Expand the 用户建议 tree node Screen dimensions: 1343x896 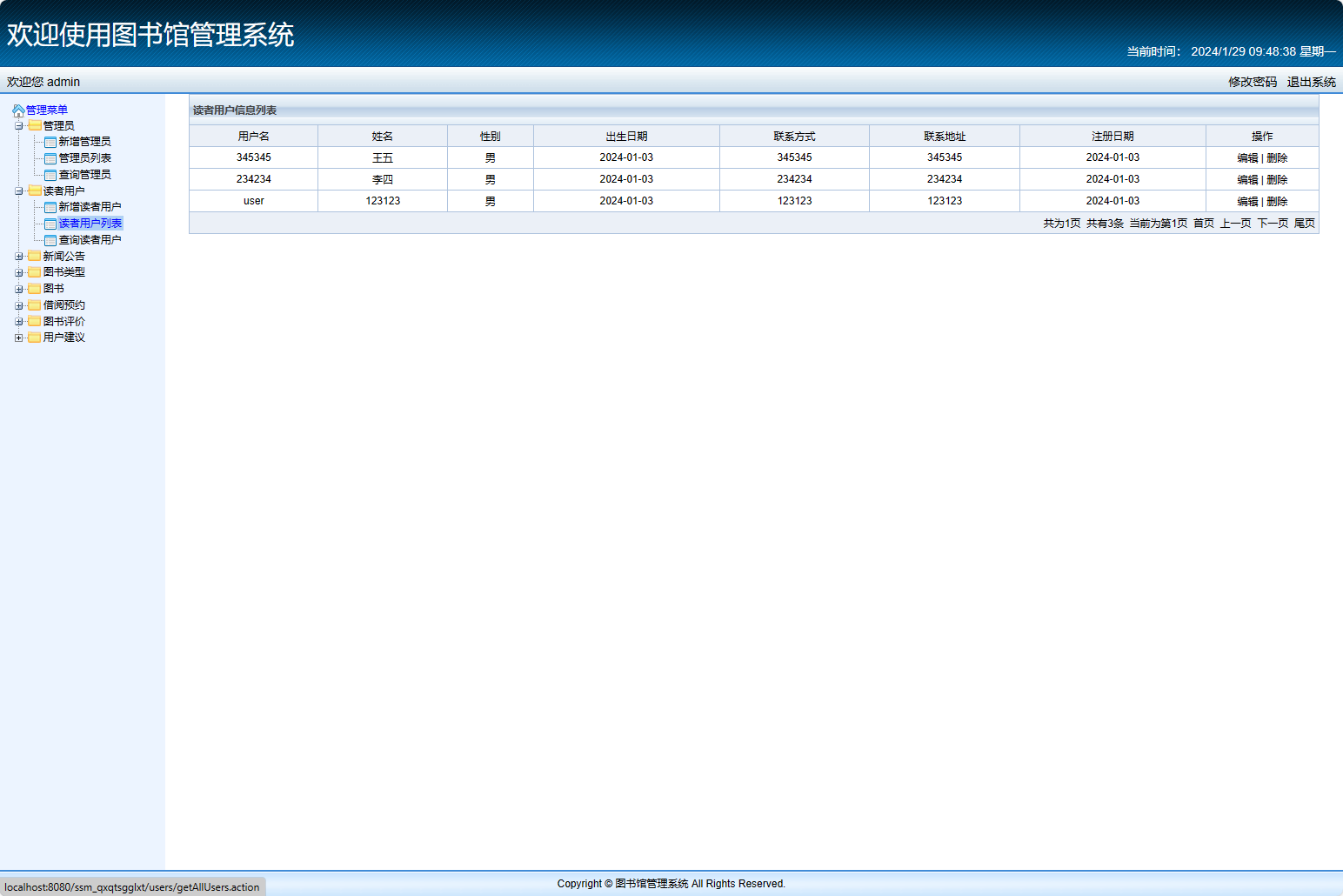(19, 338)
